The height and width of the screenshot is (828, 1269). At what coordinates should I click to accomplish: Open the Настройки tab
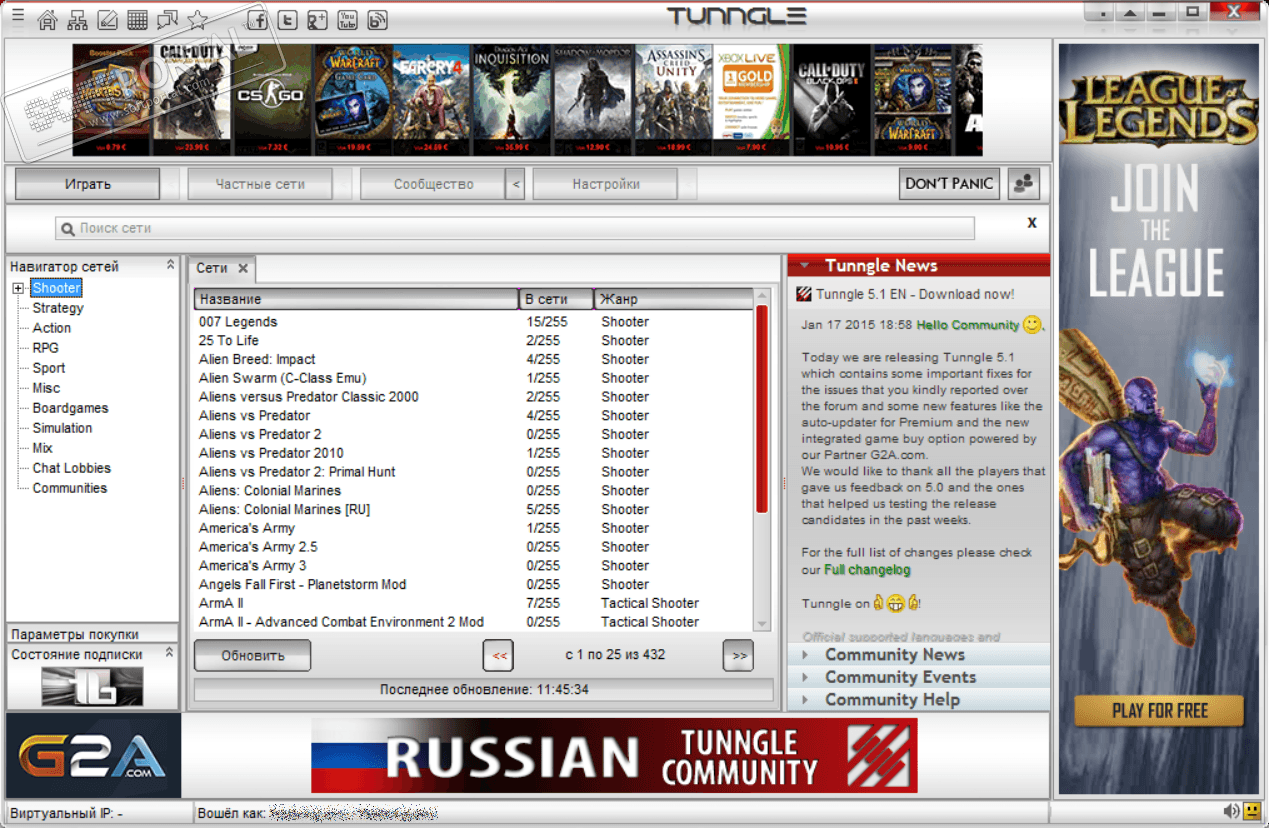606,184
